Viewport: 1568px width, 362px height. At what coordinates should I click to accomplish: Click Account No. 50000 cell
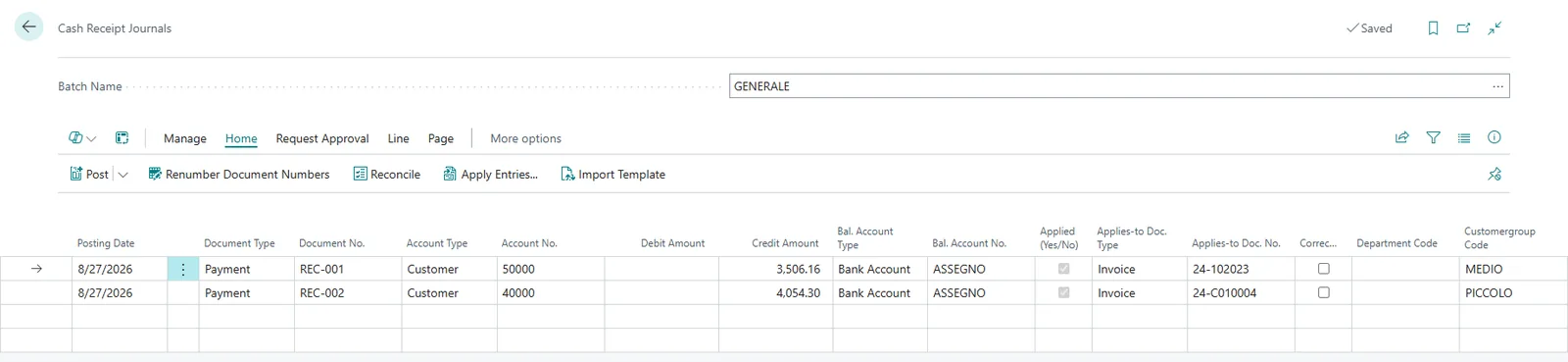click(x=551, y=269)
